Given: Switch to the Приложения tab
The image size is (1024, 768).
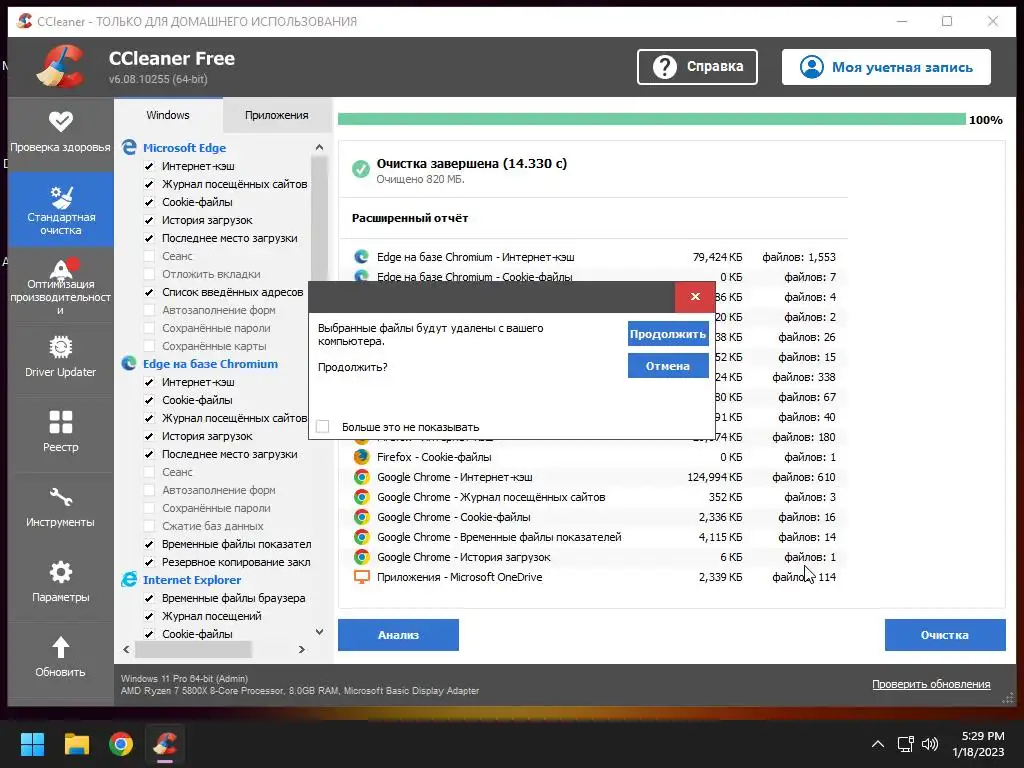Looking at the screenshot, I should click(277, 115).
